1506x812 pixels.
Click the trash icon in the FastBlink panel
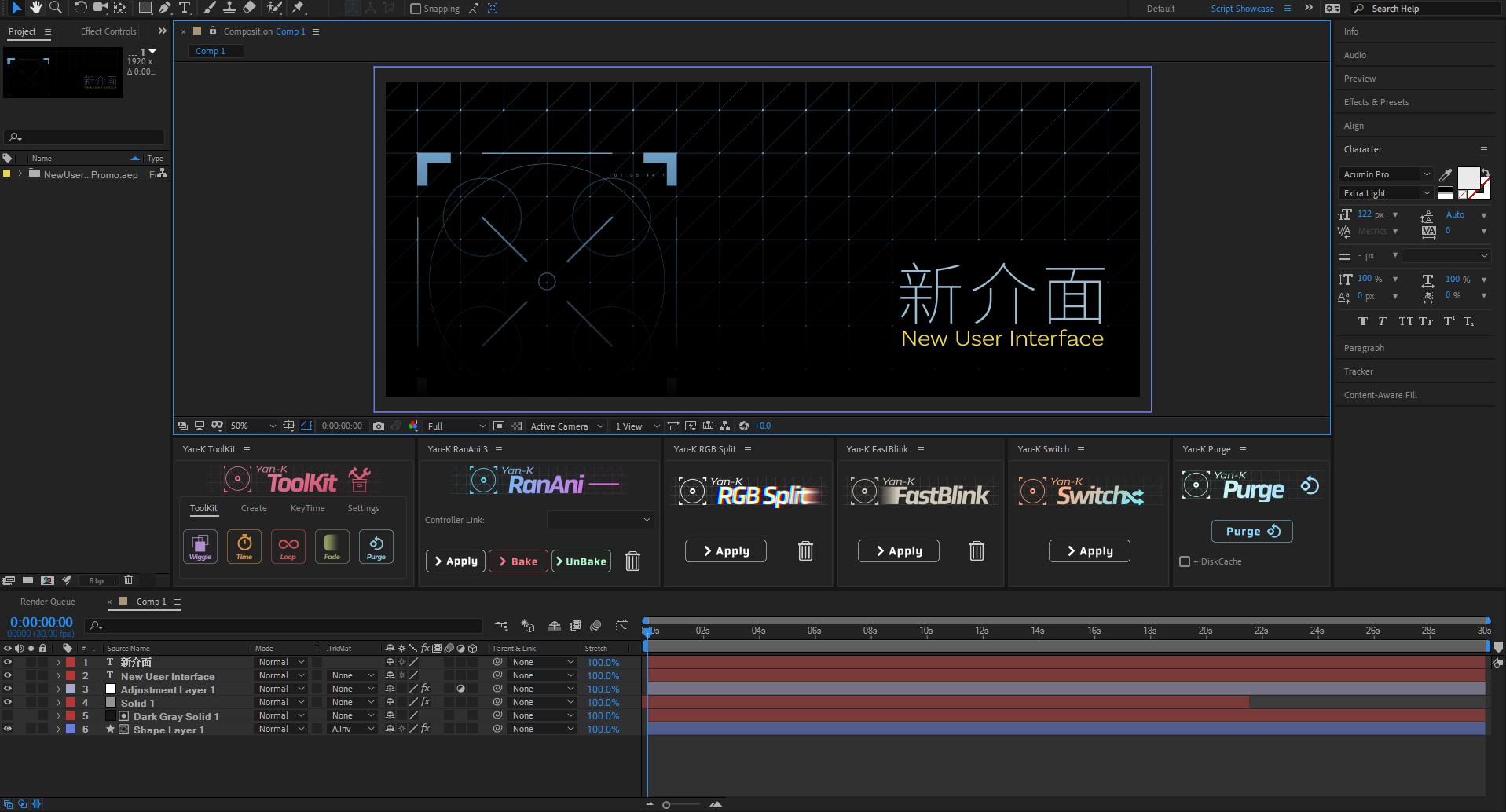pos(977,551)
